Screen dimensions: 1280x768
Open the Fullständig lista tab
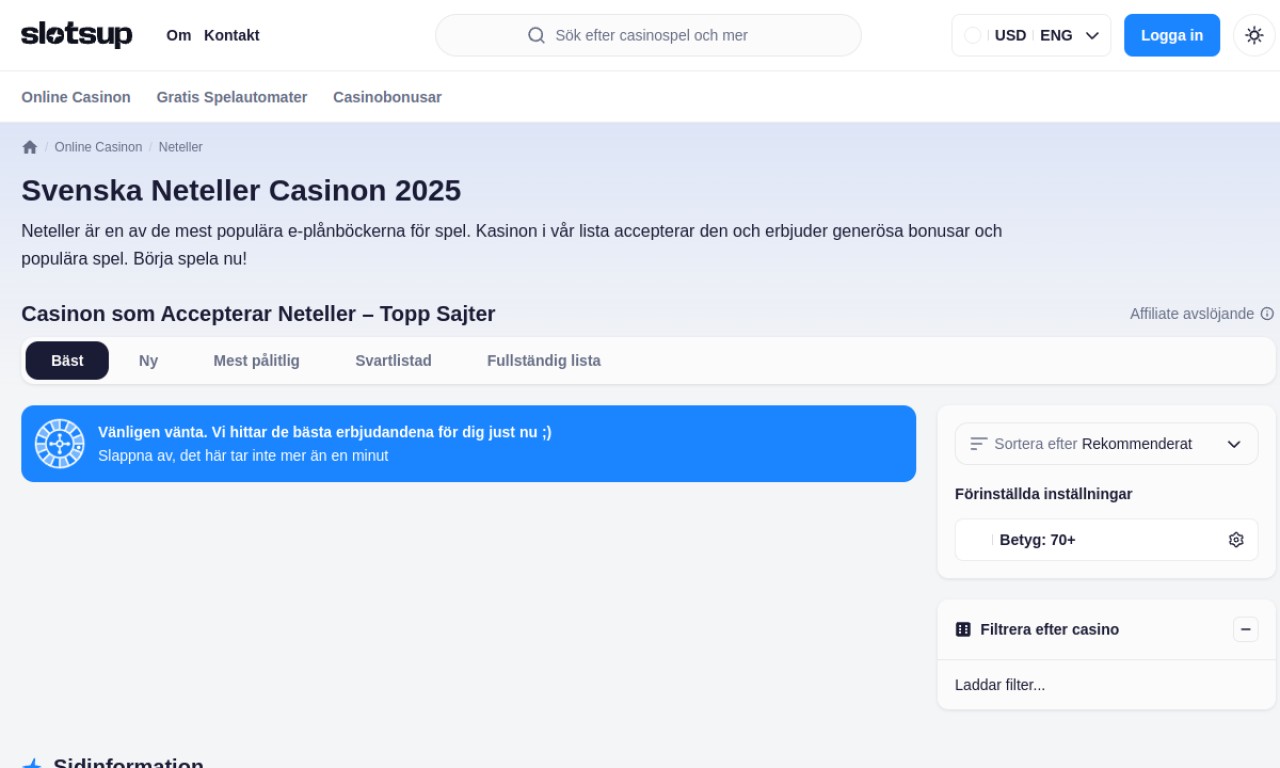pyautogui.click(x=543, y=361)
